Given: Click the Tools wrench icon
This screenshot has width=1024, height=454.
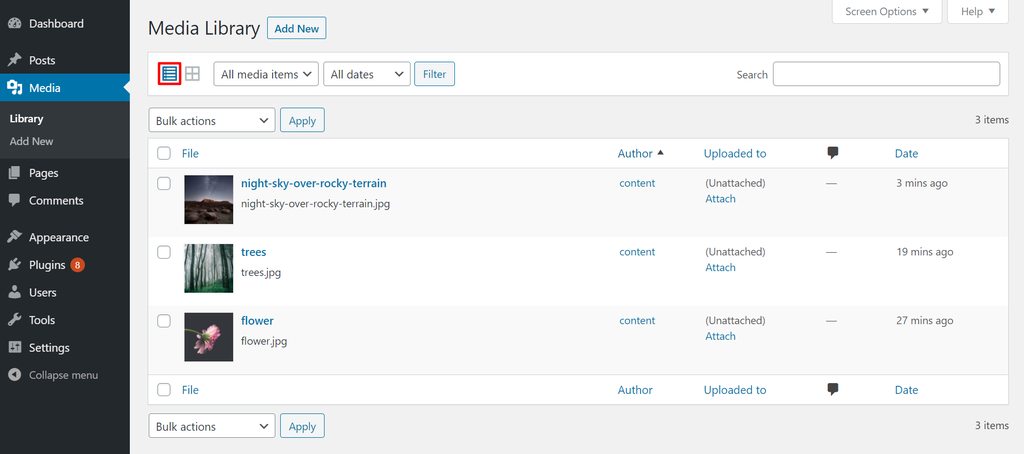Looking at the screenshot, I should 15,320.
